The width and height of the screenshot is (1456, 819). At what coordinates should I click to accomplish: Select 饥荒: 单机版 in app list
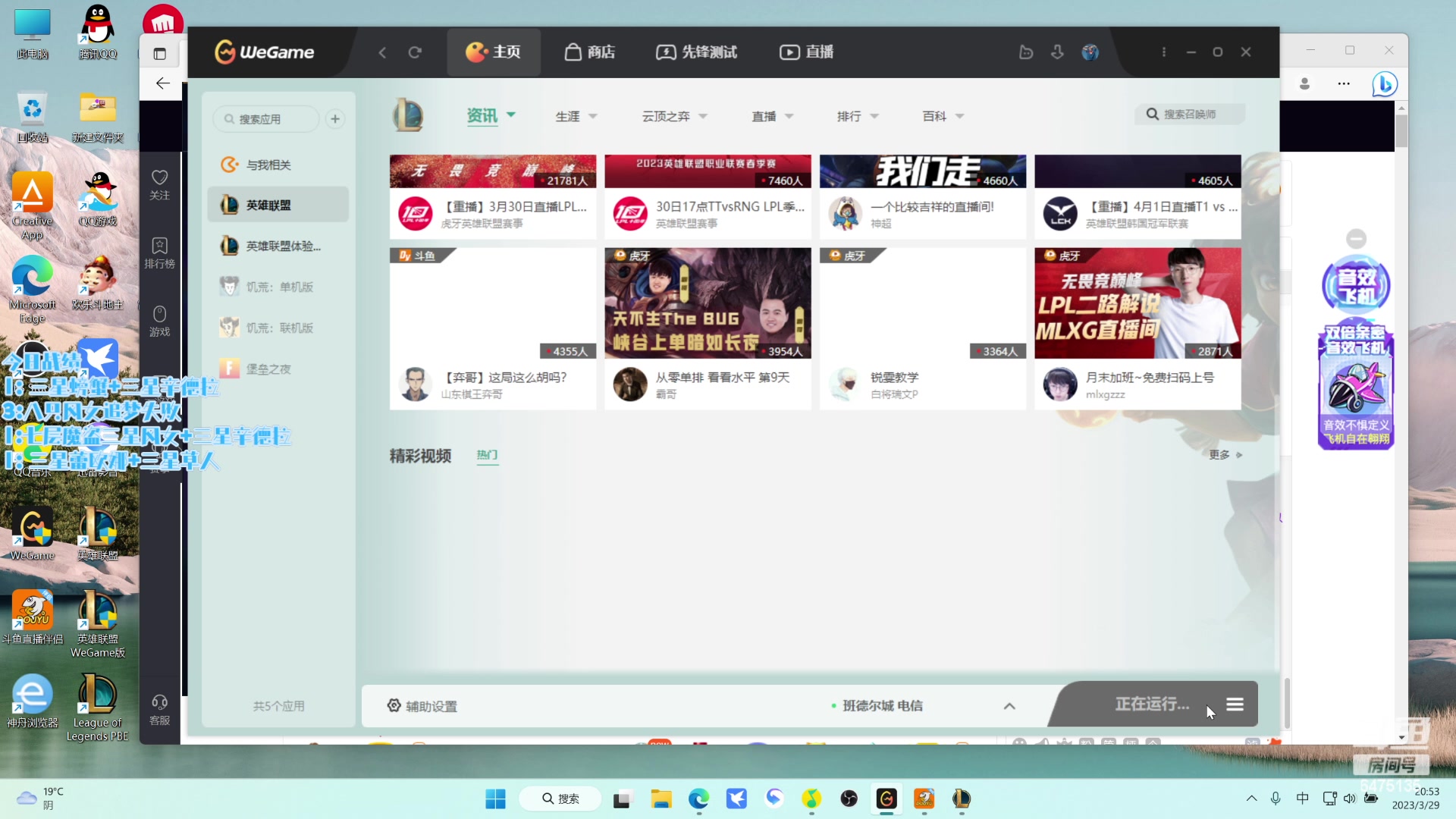[x=278, y=287]
